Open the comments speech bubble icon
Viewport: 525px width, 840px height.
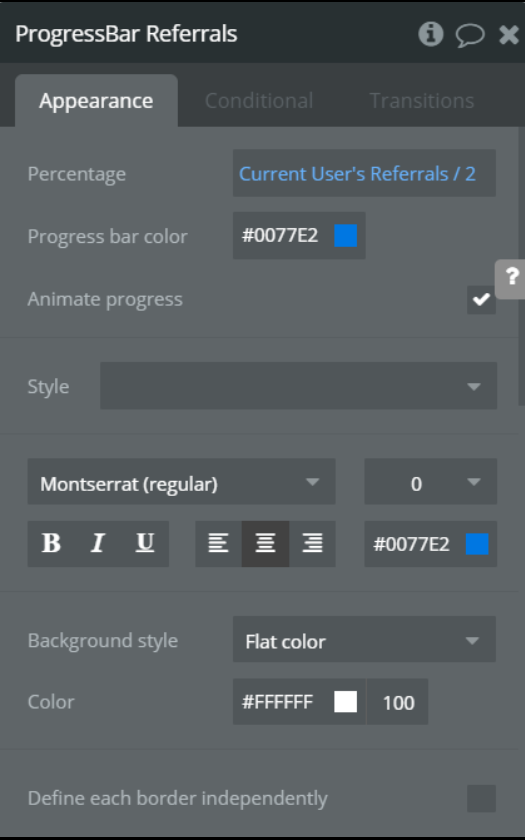click(470, 35)
